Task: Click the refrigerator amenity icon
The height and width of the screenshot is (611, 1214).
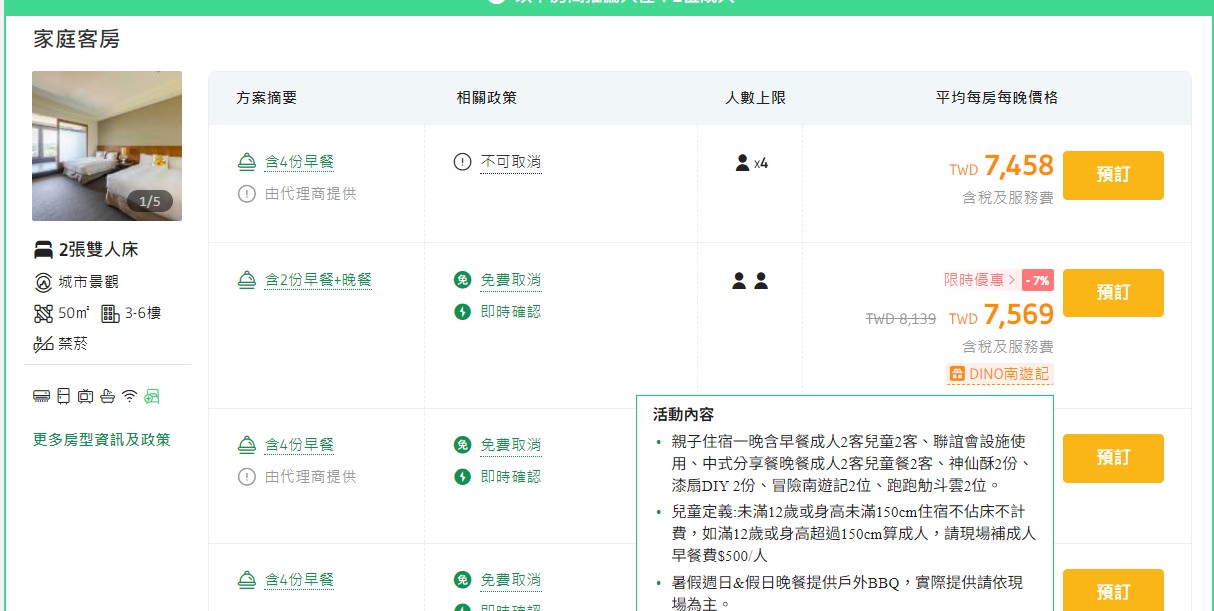Action: [63, 396]
